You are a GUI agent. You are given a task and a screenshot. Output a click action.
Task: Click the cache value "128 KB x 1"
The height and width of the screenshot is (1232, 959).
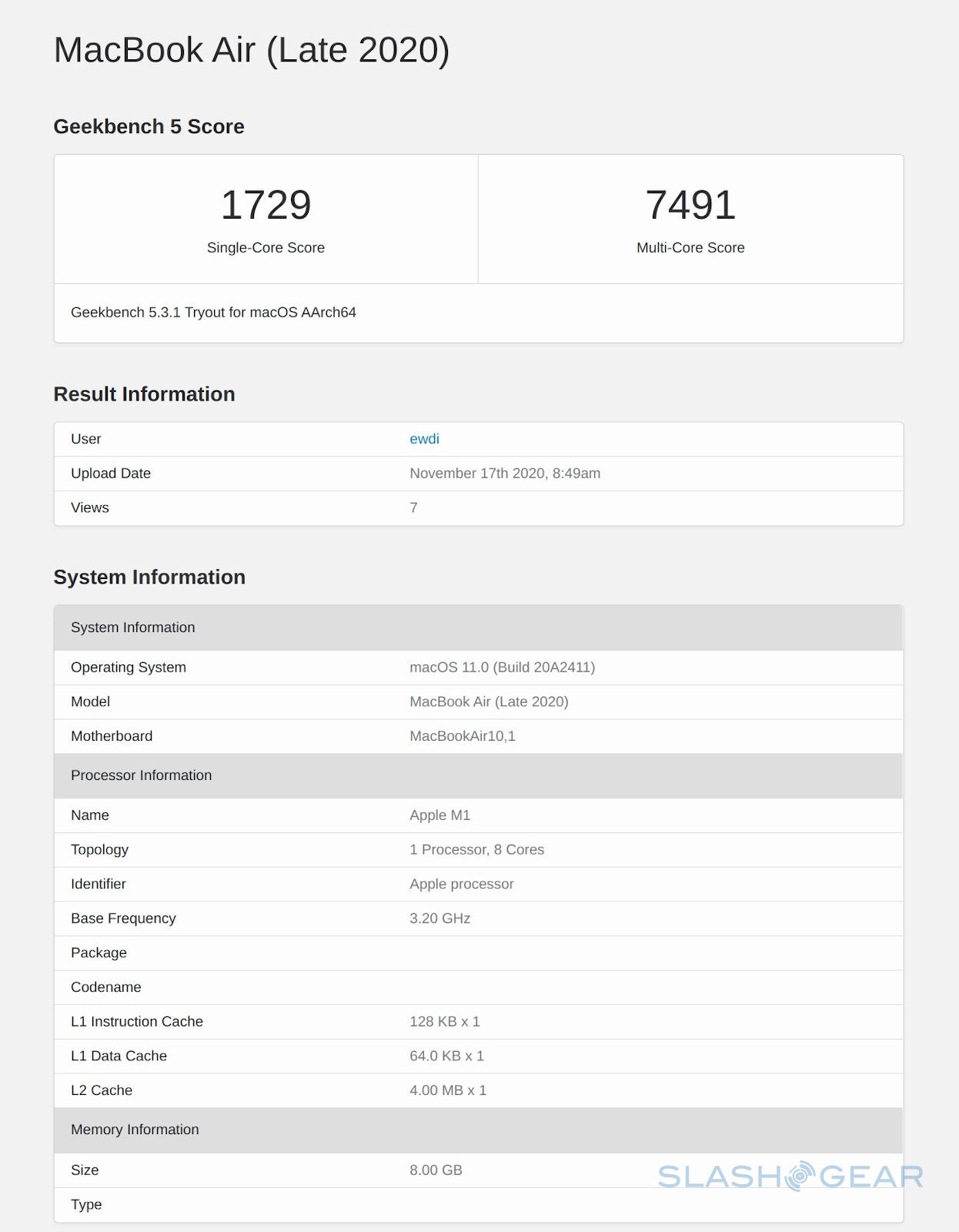(445, 1022)
